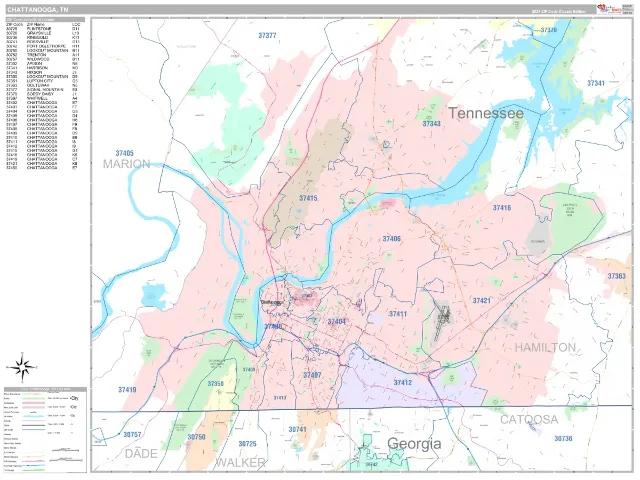Click ZIP code 37416 on the map
Image resolution: width=640 pixels, height=480 pixels.
point(502,208)
